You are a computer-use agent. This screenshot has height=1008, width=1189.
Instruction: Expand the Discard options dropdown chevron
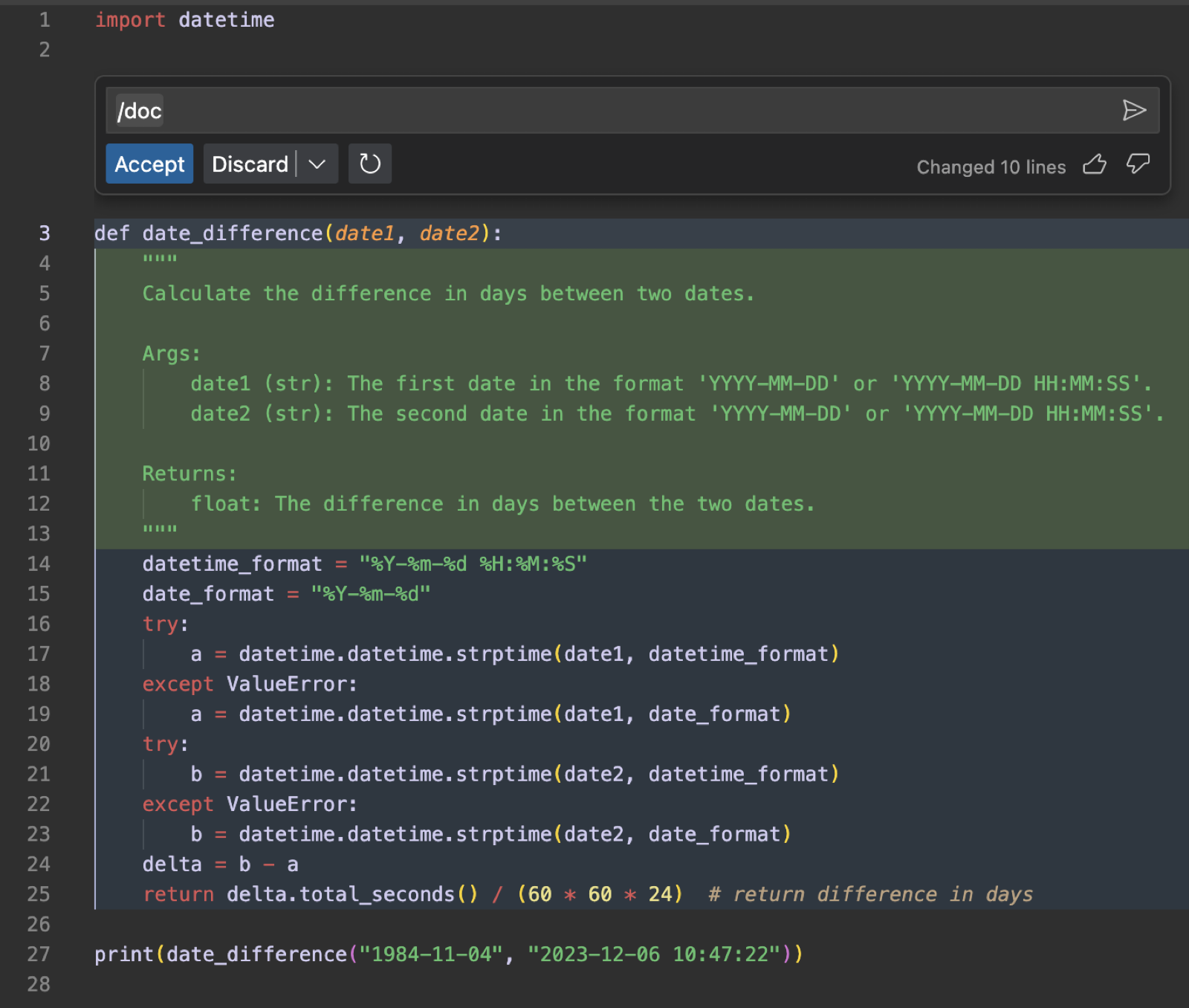pos(317,164)
